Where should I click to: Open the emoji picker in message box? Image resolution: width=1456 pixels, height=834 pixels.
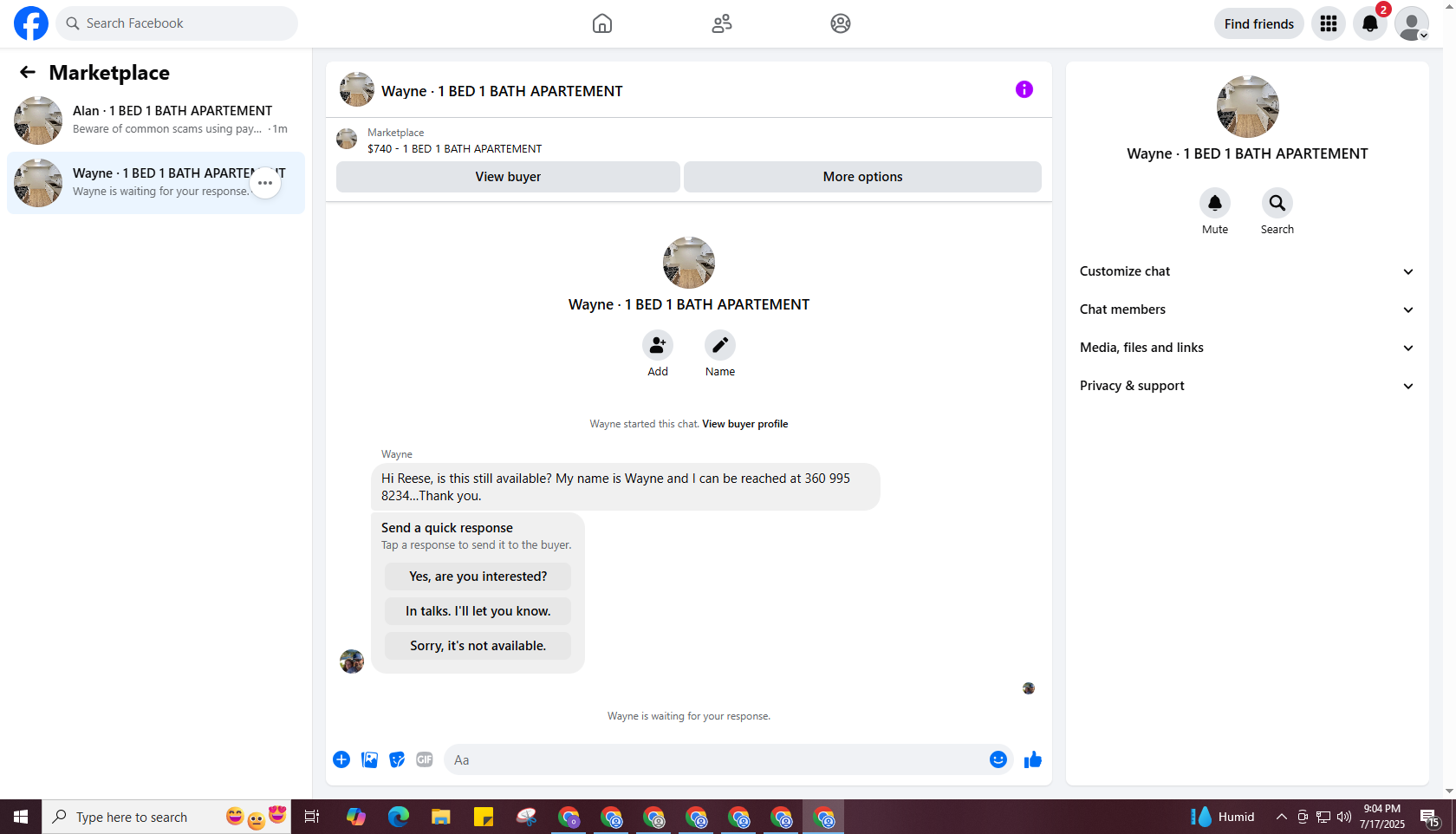[x=998, y=759]
